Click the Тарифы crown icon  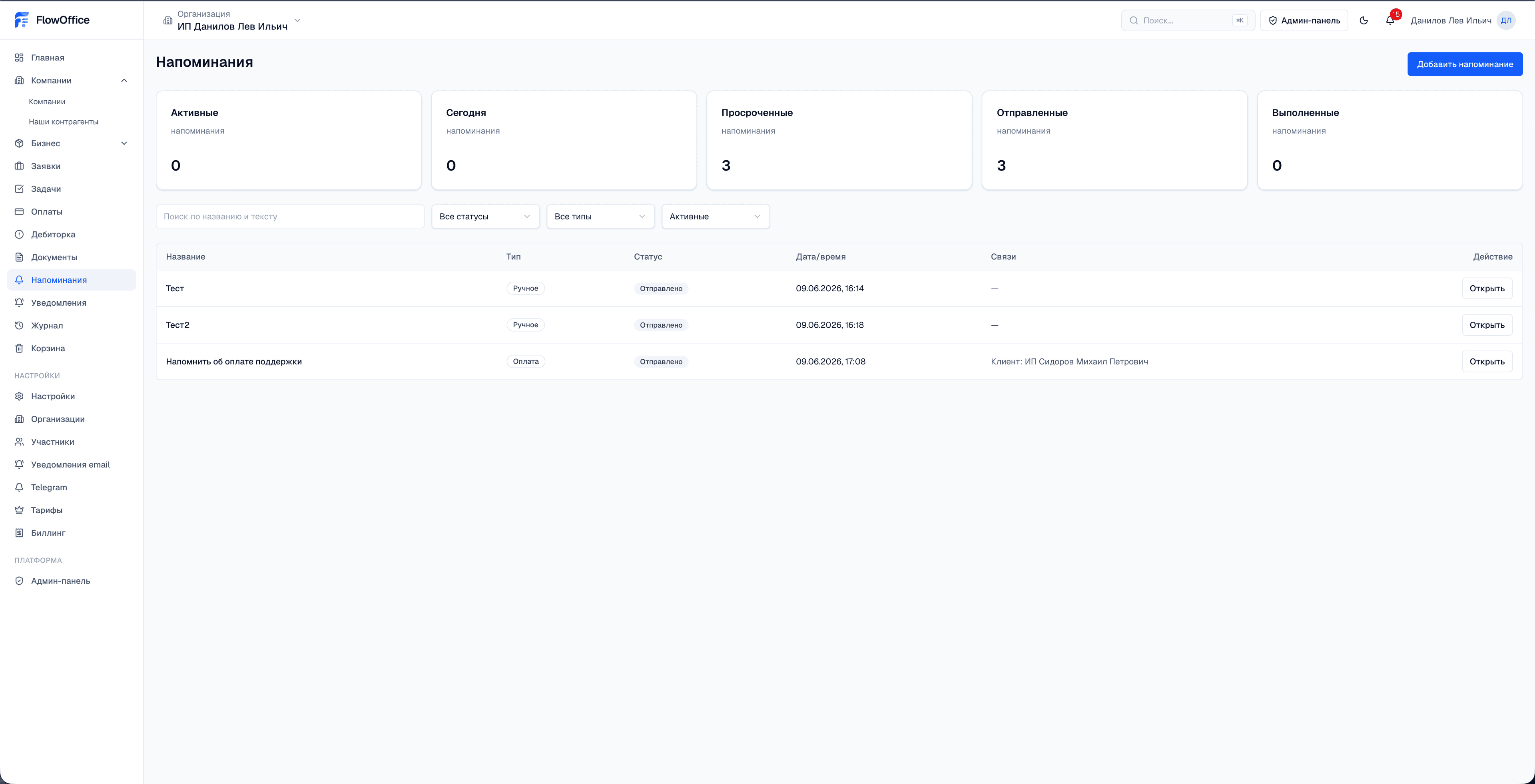[19, 510]
